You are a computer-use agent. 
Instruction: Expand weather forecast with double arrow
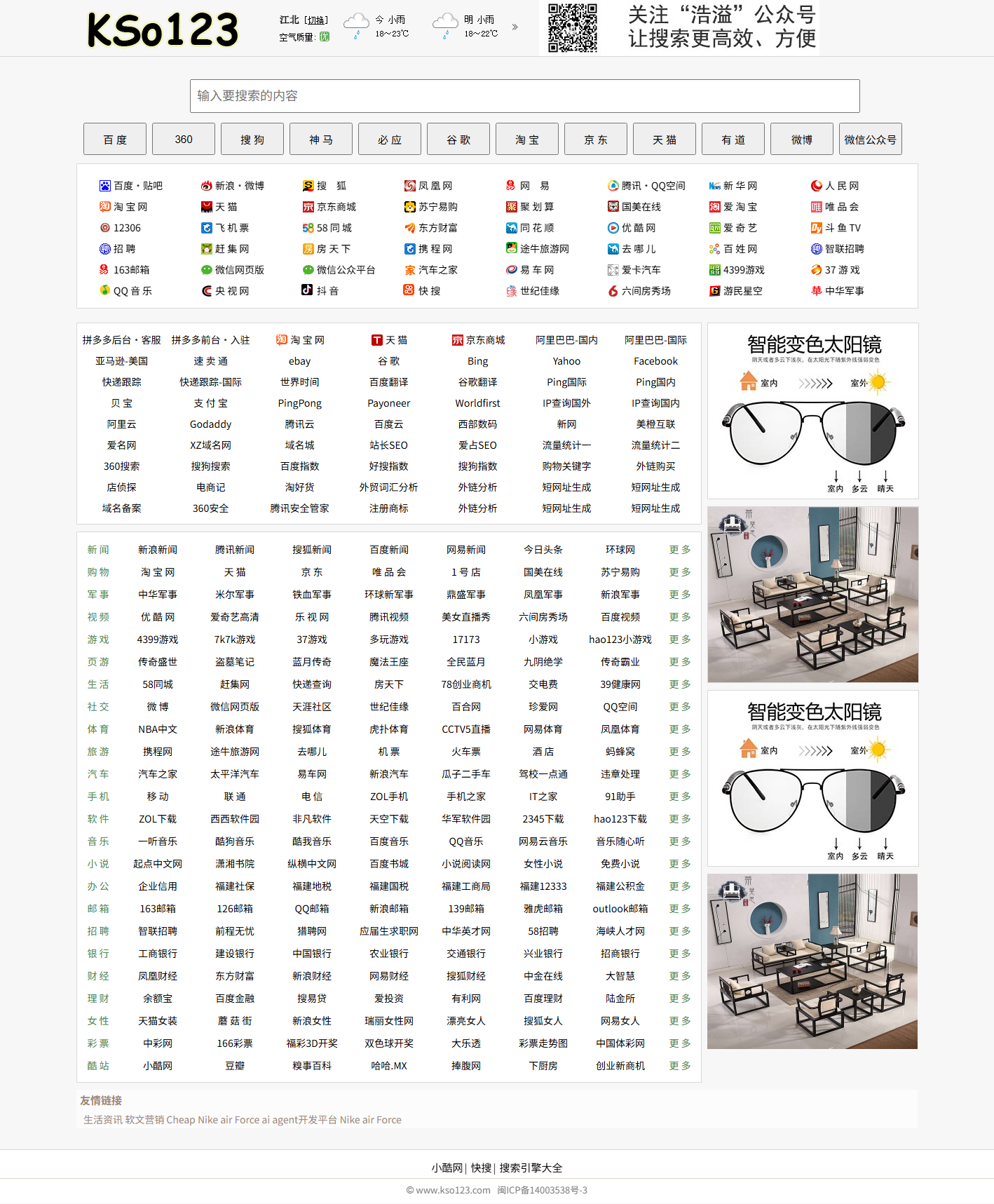point(515,27)
